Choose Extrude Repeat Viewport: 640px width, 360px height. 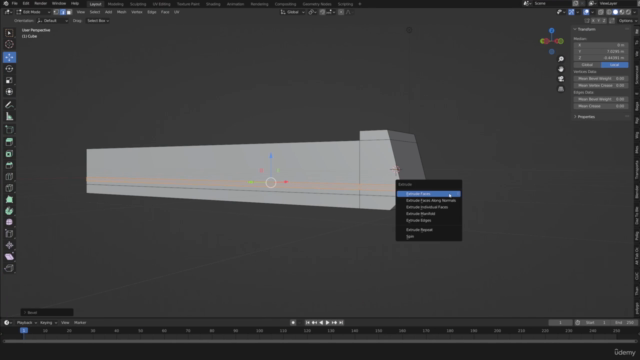pyautogui.click(x=429, y=230)
